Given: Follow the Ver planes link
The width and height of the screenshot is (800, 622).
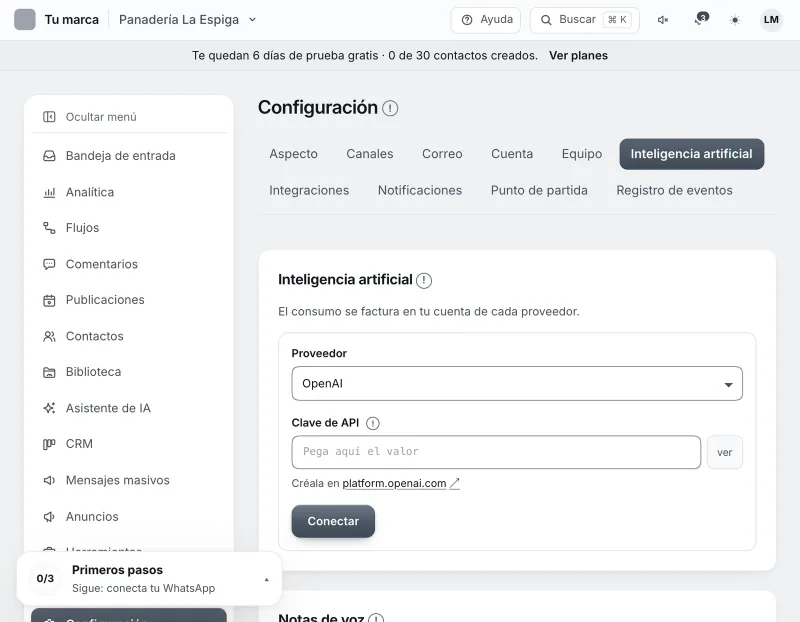Looking at the screenshot, I should pos(578,56).
